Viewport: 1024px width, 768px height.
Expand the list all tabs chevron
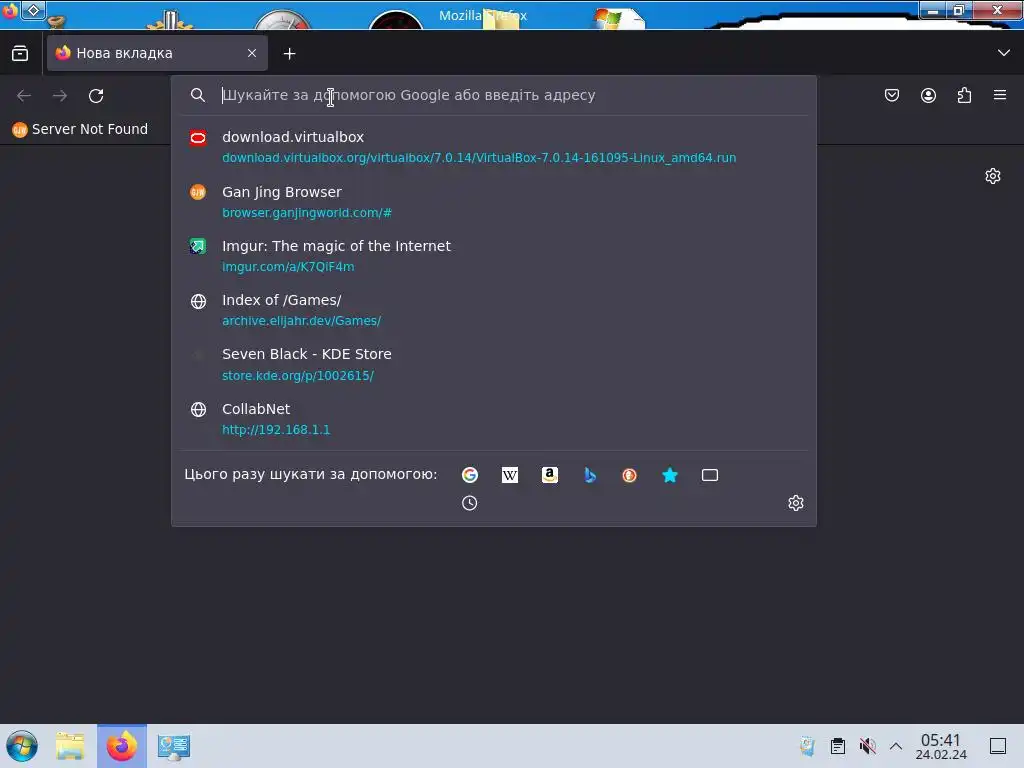[x=1004, y=53]
